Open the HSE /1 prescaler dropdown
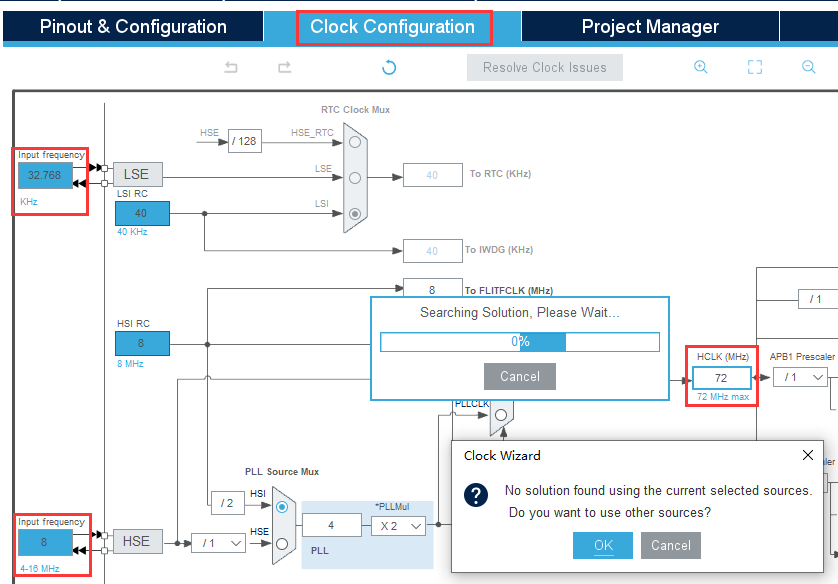This screenshot has width=838, height=584. coord(219,543)
